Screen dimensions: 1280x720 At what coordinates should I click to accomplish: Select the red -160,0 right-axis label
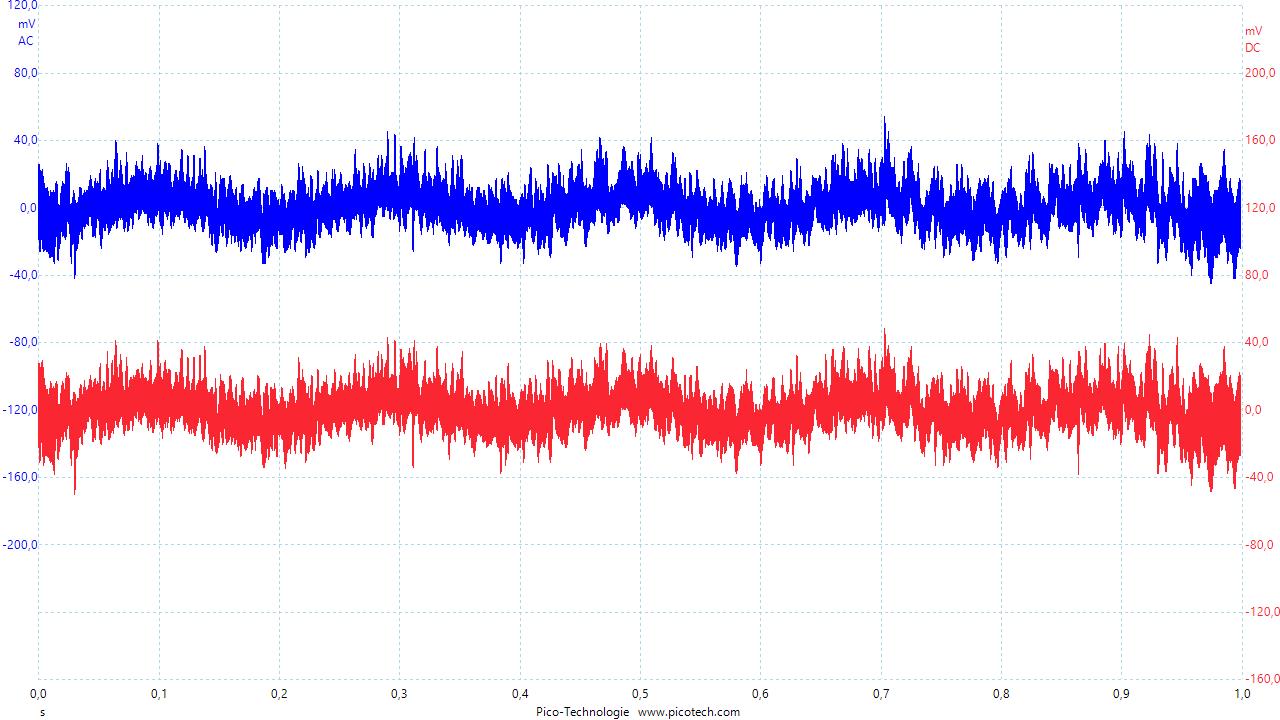coord(1261,679)
